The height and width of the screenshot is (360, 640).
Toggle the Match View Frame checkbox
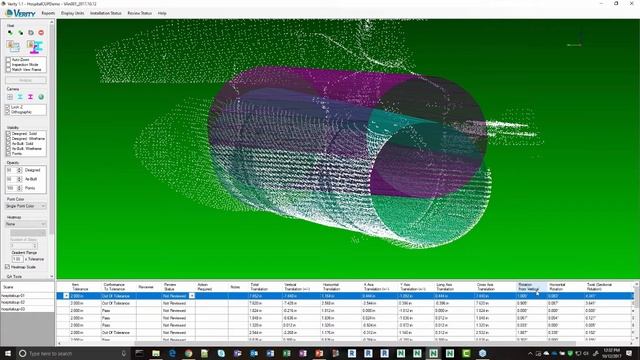[x=8, y=69]
